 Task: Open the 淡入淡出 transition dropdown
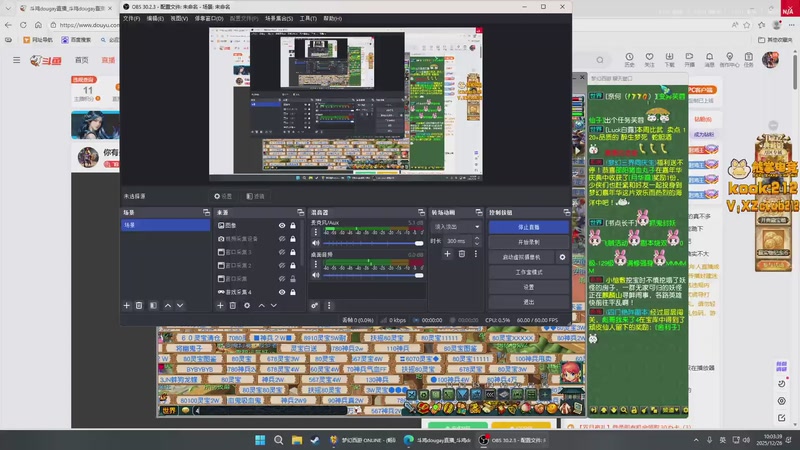tap(456, 227)
